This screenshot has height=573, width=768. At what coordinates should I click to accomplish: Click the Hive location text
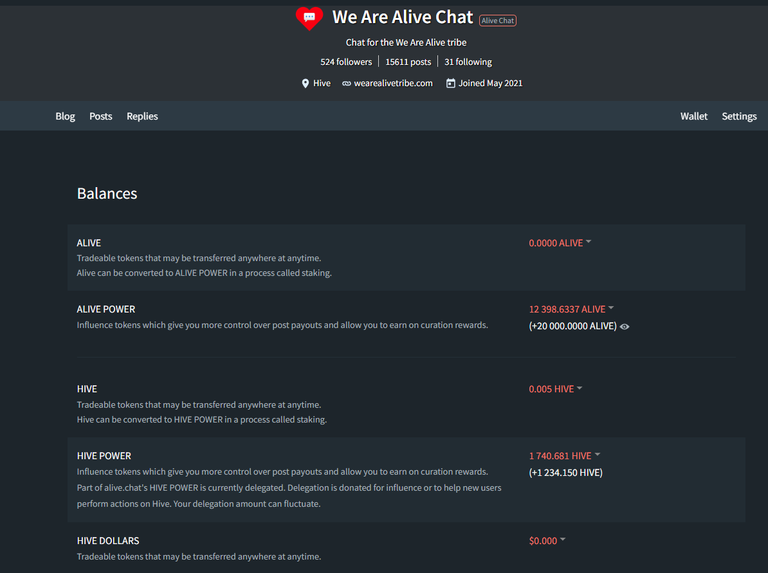pyautogui.click(x=322, y=83)
